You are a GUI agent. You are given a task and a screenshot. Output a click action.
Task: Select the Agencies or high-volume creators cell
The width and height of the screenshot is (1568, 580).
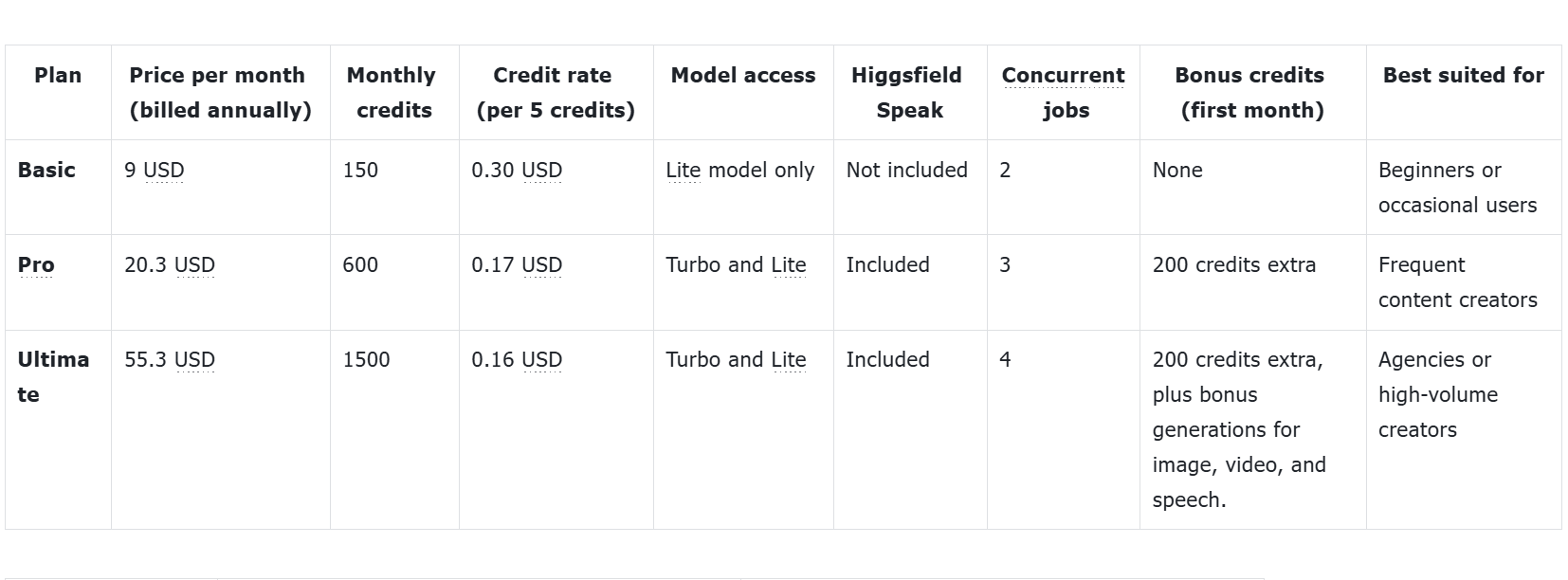click(1438, 394)
